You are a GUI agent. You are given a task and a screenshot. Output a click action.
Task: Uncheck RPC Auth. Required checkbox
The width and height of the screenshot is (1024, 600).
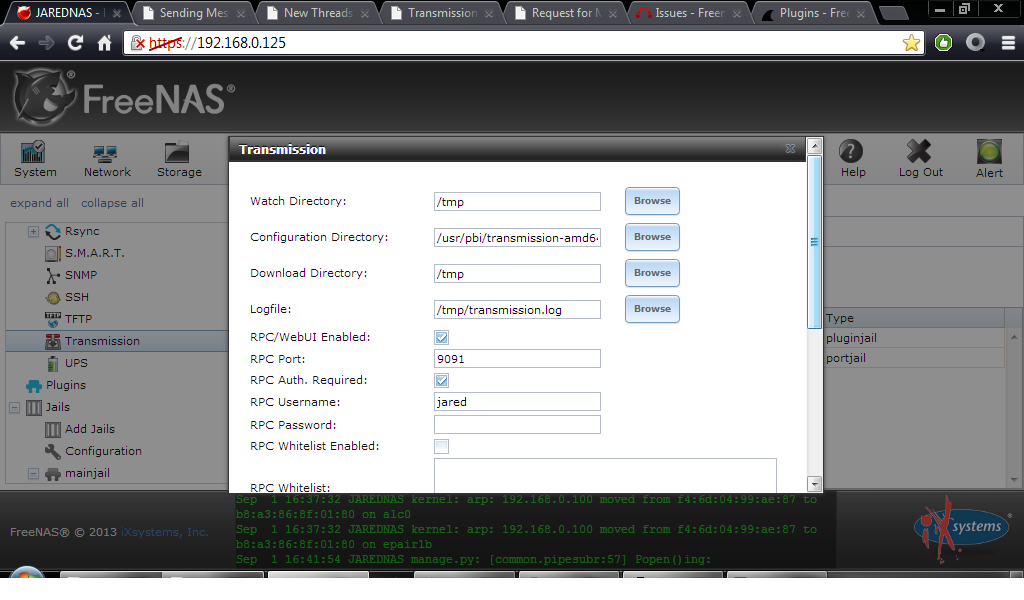coord(441,381)
